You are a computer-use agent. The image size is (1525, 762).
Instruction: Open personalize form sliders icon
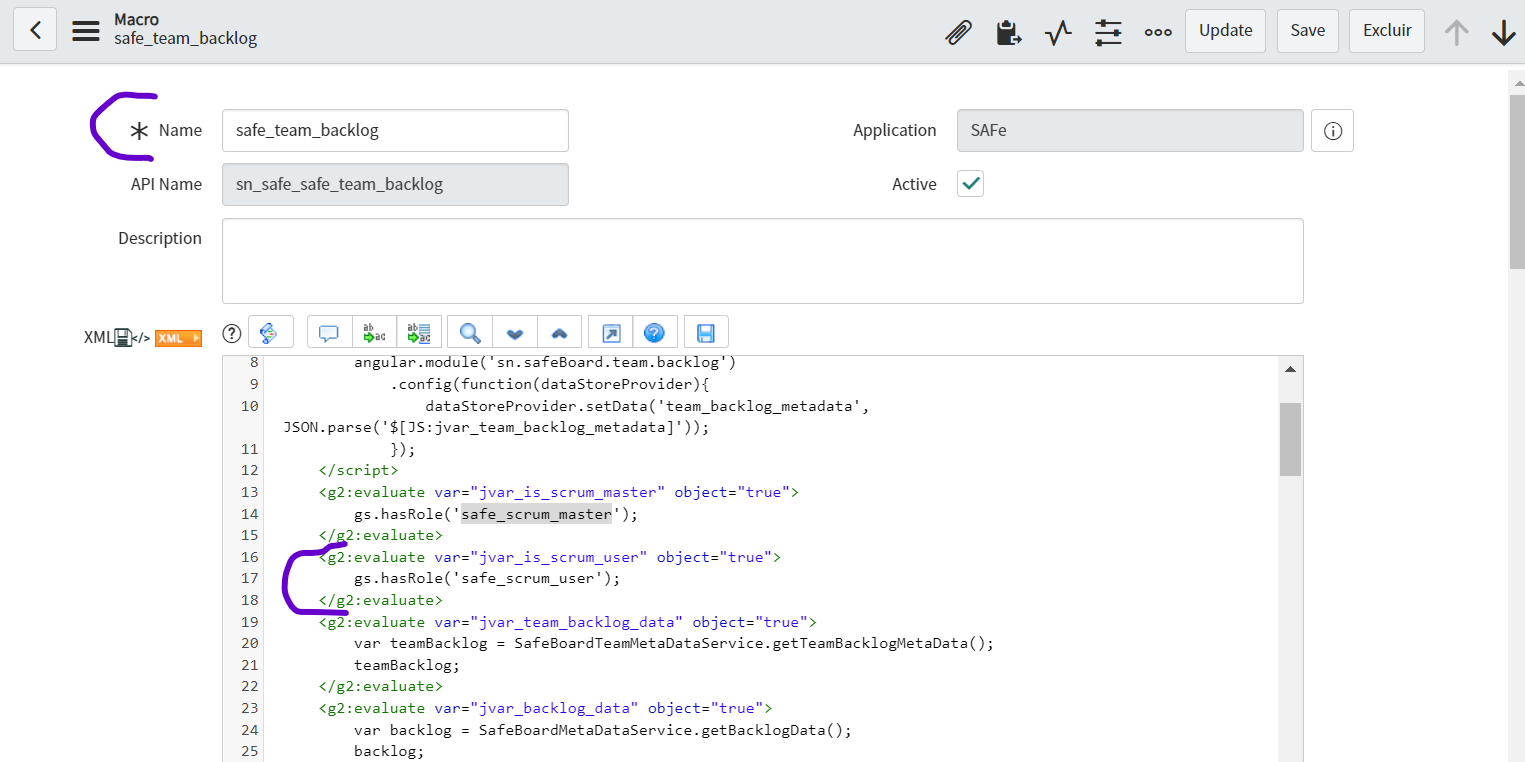(x=1108, y=32)
